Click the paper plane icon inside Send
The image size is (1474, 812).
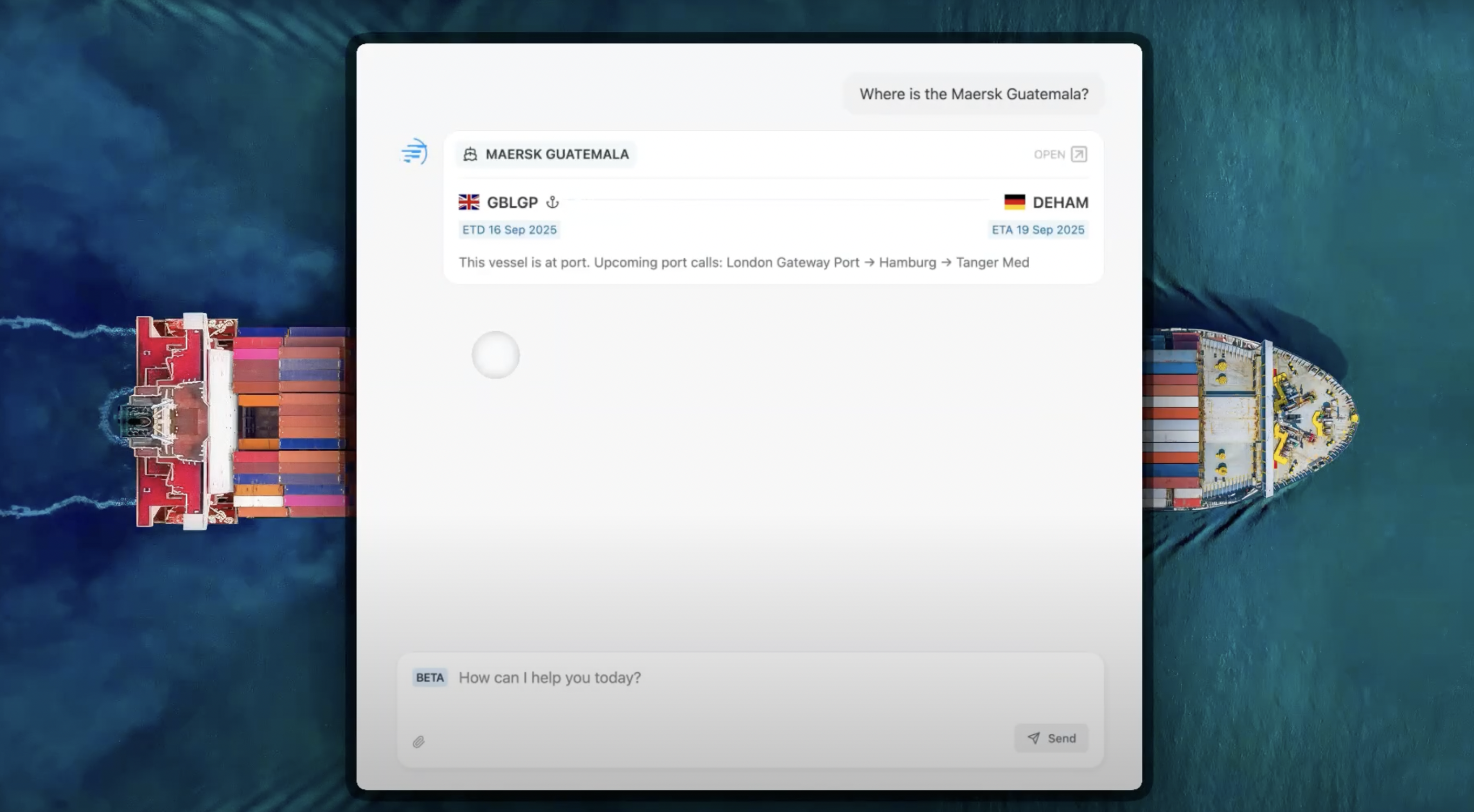[1033, 738]
